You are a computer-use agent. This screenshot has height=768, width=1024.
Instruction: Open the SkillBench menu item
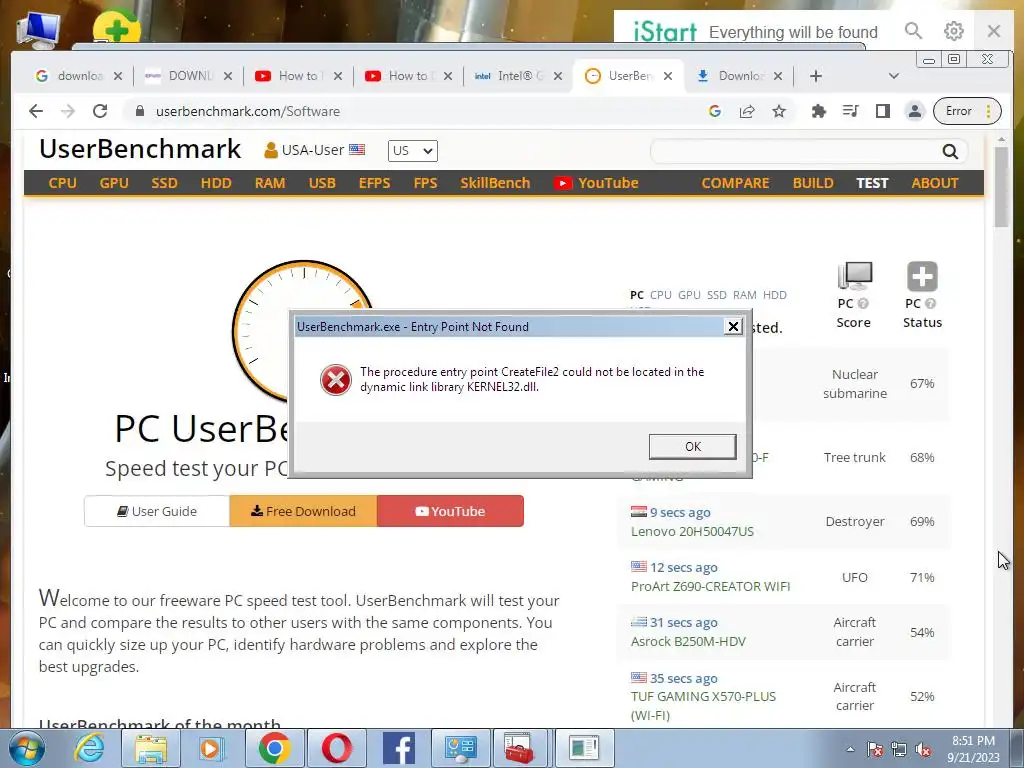click(495, 183)
